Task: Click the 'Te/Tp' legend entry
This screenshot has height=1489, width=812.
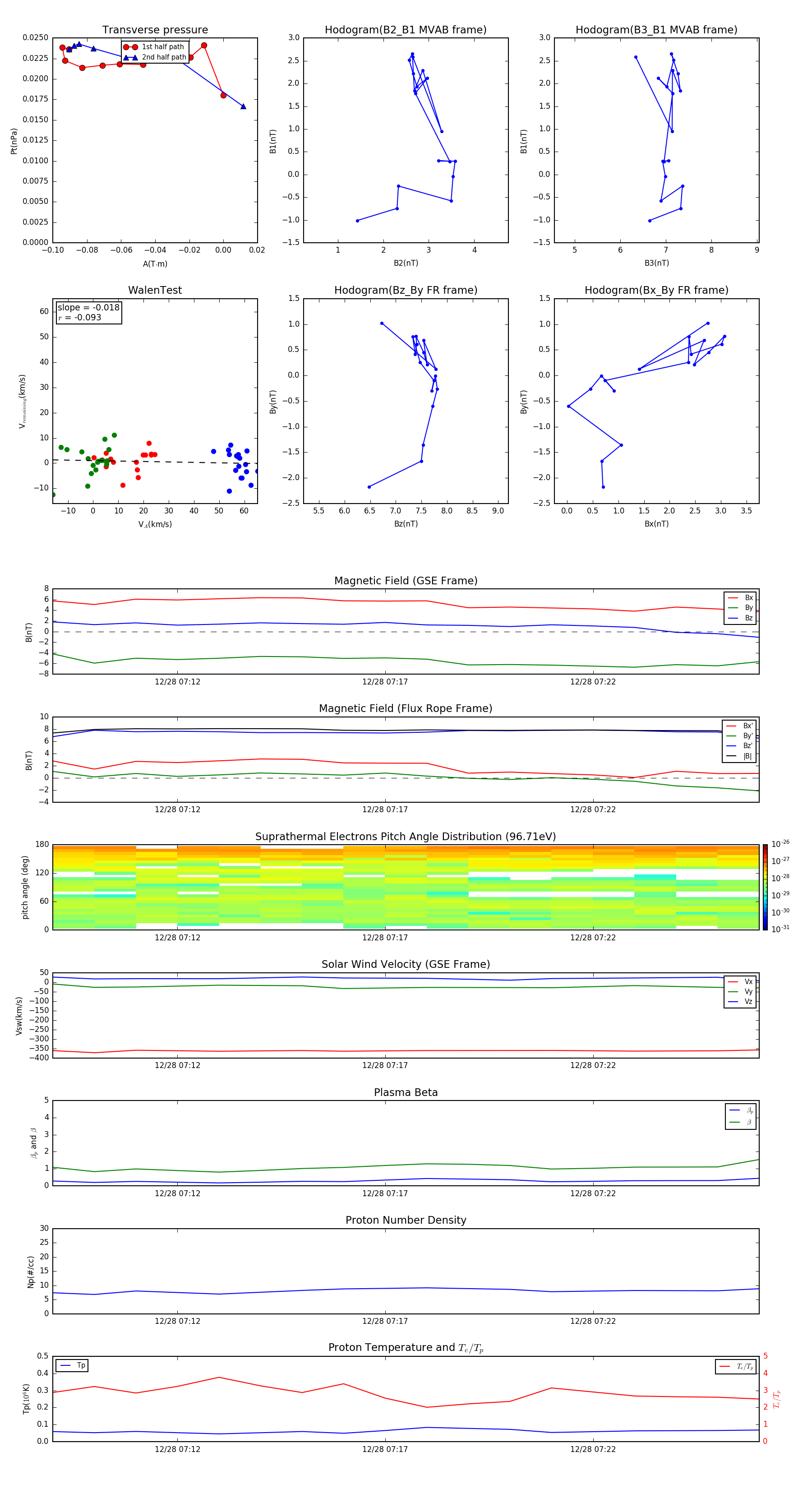Action: point(736,1366)
